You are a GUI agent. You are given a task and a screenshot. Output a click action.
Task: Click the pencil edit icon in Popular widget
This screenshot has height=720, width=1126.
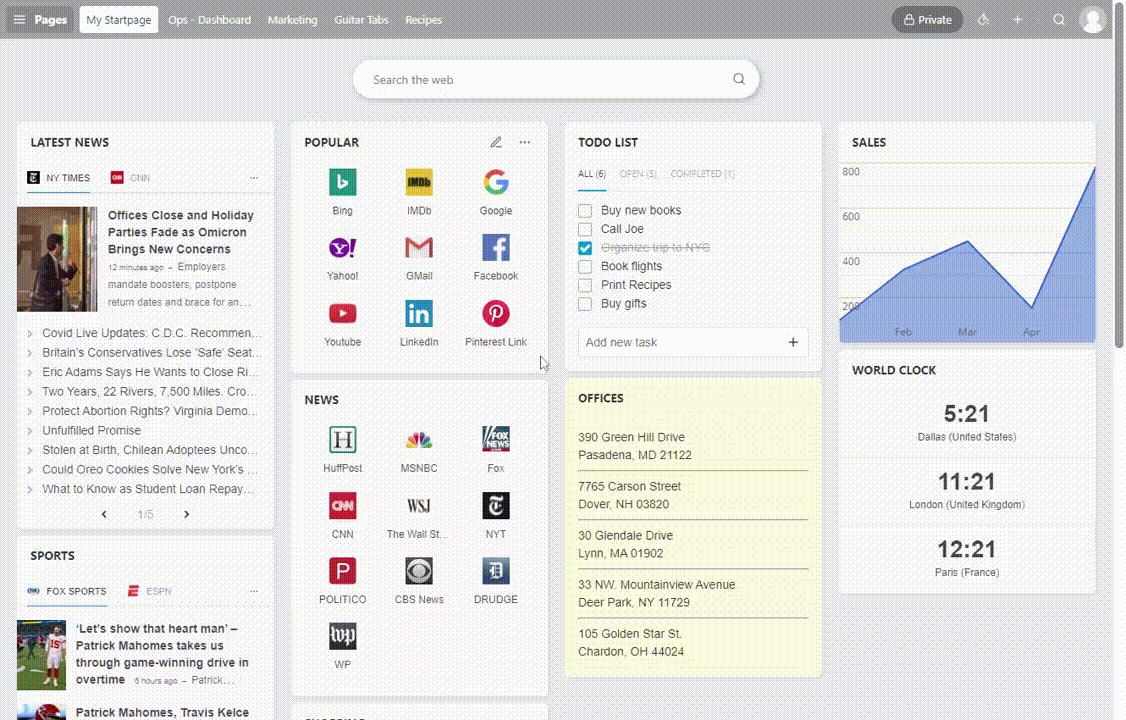[495, 142]
